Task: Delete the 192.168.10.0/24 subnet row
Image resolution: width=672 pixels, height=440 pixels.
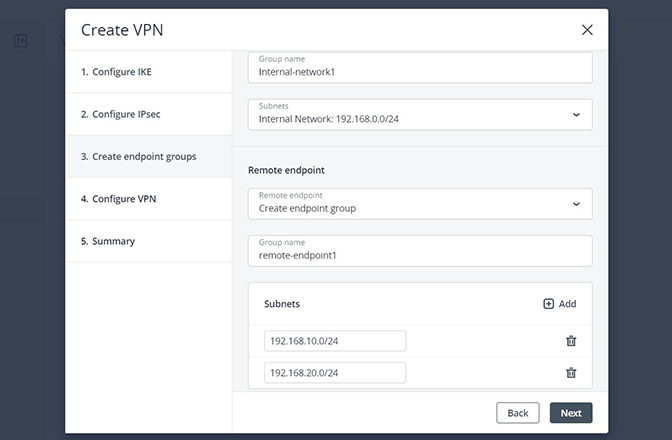Action: click(571, 341)
